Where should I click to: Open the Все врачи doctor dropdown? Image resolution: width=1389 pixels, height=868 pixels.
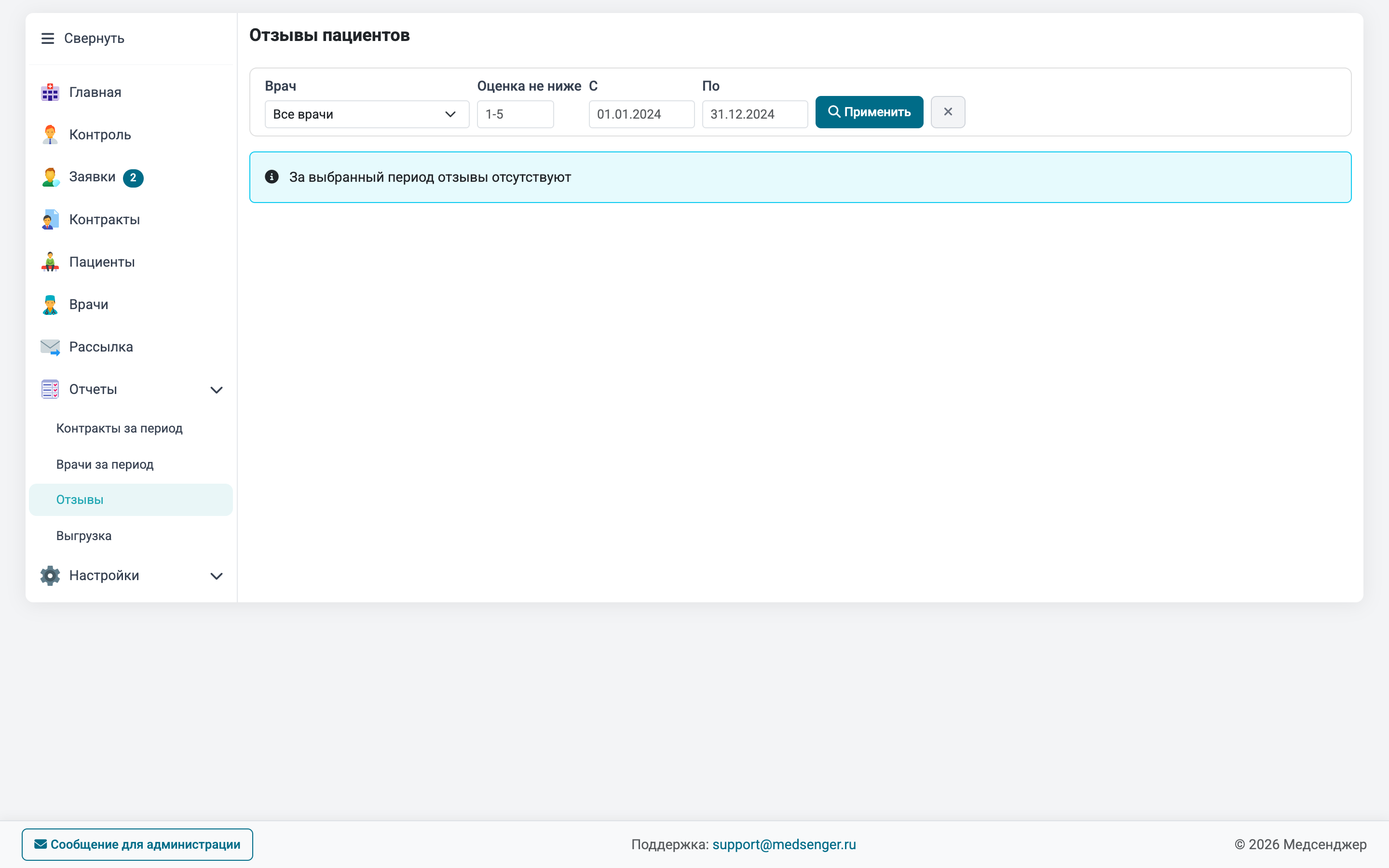(x=367, y=114)
